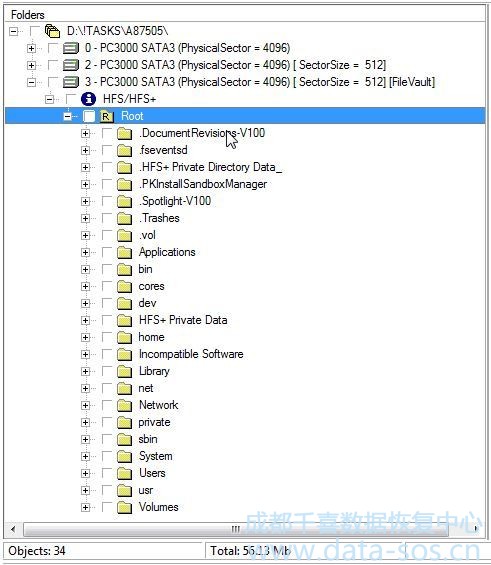Check the Users folder checkbox
This screenshot has width=491, height=565.
[x=107, y=473]
